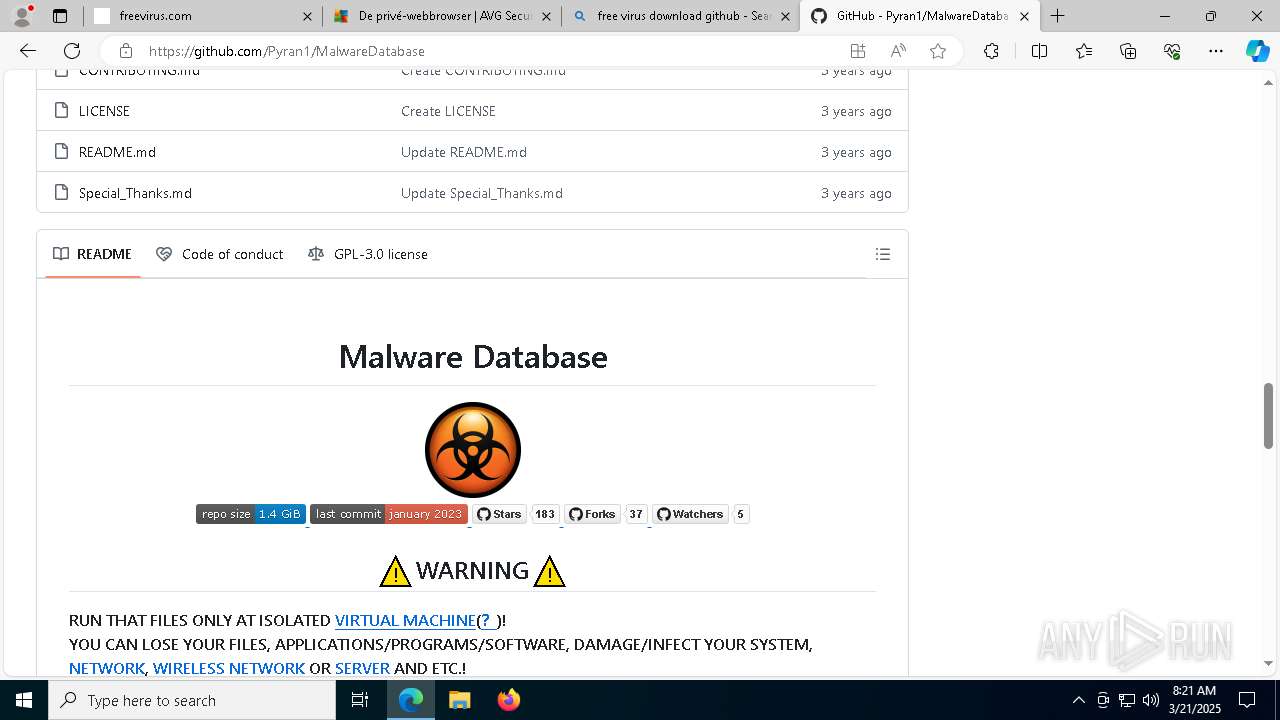
Task: Open Edge Settings and more menu
Action: pyautogui.click(x=1216, y=51)
